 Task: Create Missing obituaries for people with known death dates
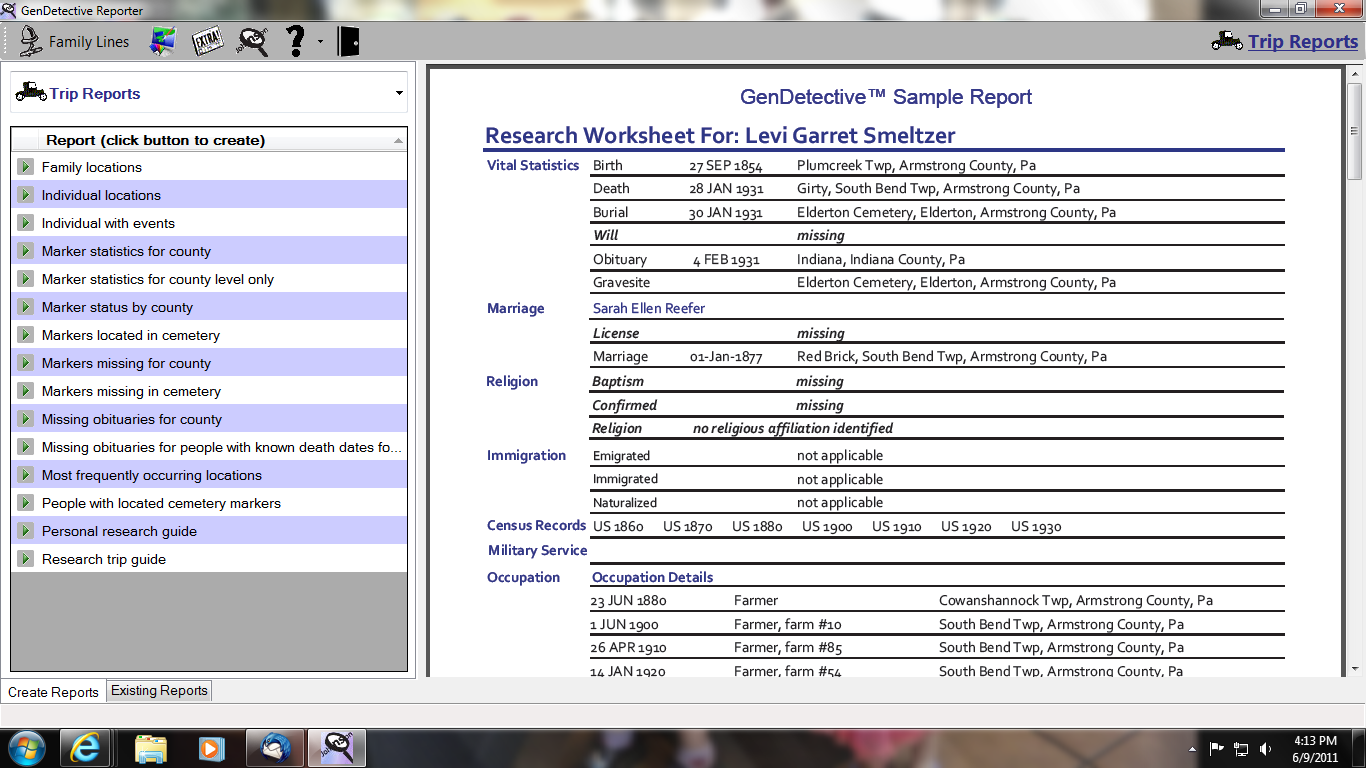click(x=26, y=447)
